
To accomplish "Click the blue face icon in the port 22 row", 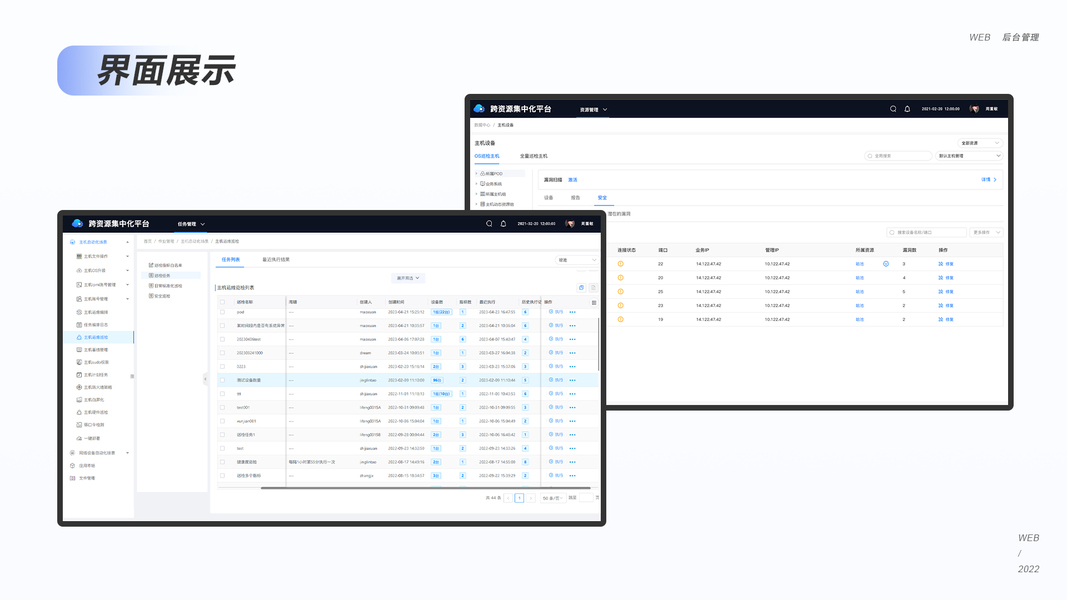I will coord(886,264).
